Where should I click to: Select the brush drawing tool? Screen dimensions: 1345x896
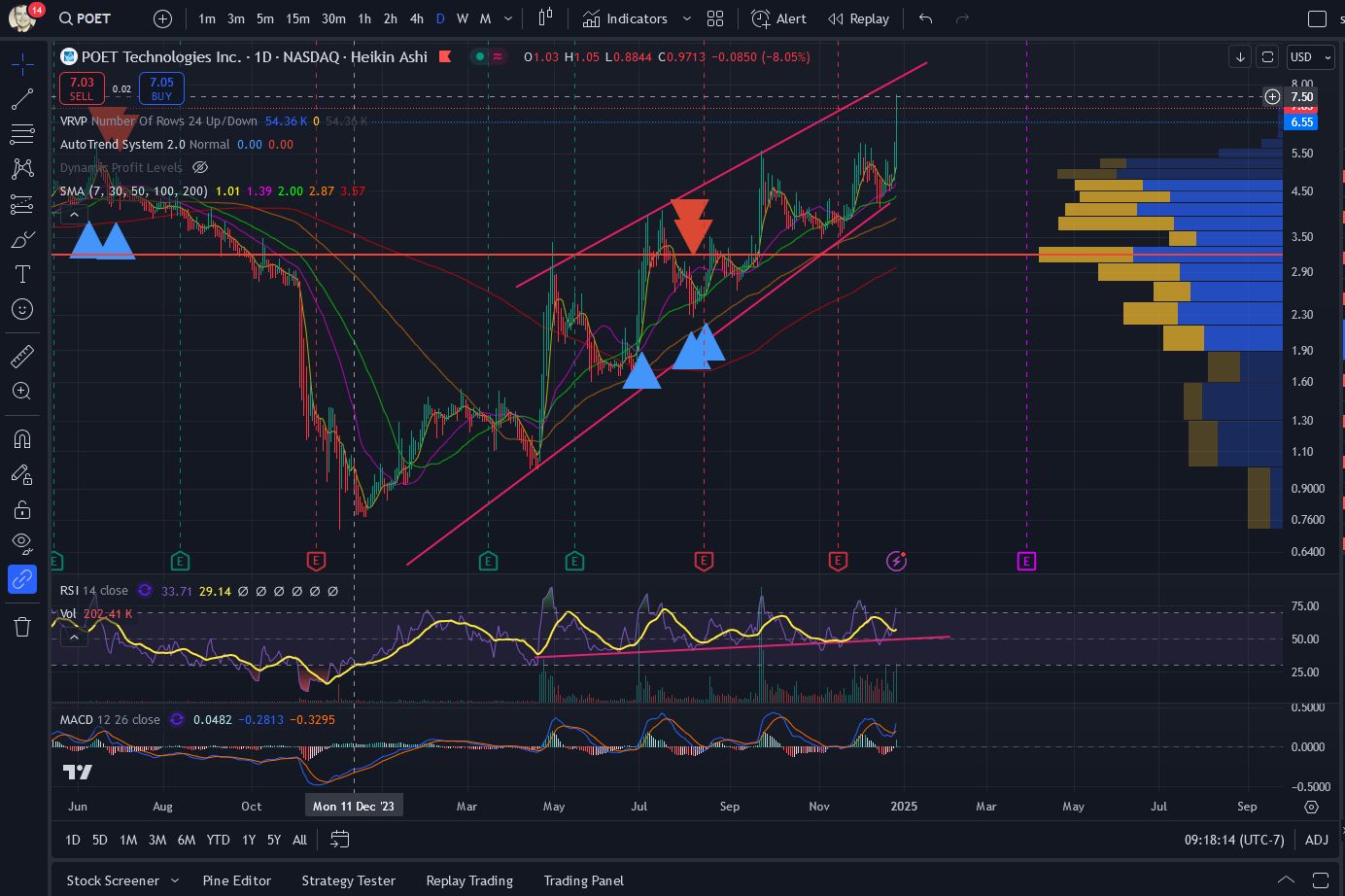point(22,239)
